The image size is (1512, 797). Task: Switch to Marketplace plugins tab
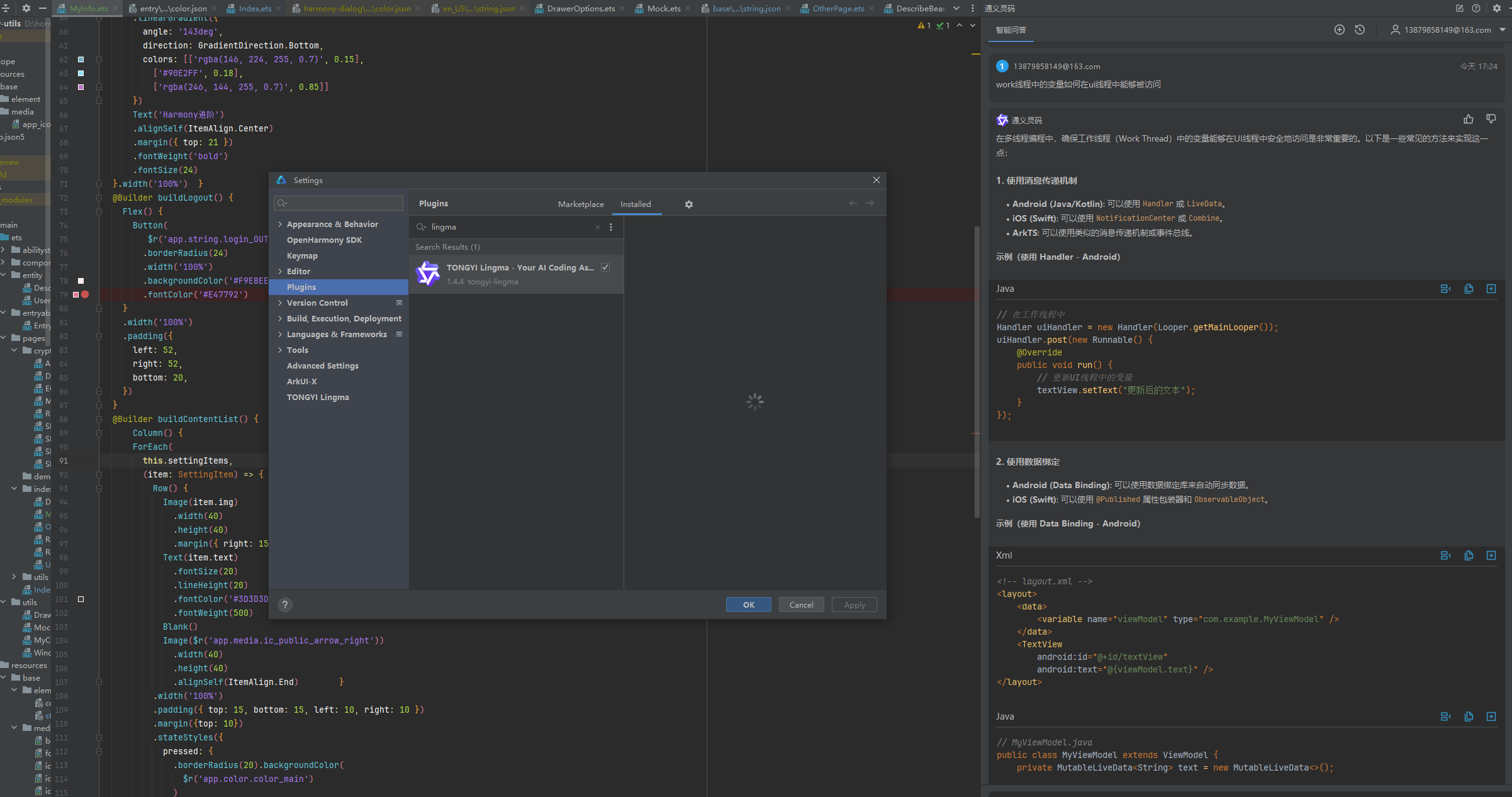581,204
